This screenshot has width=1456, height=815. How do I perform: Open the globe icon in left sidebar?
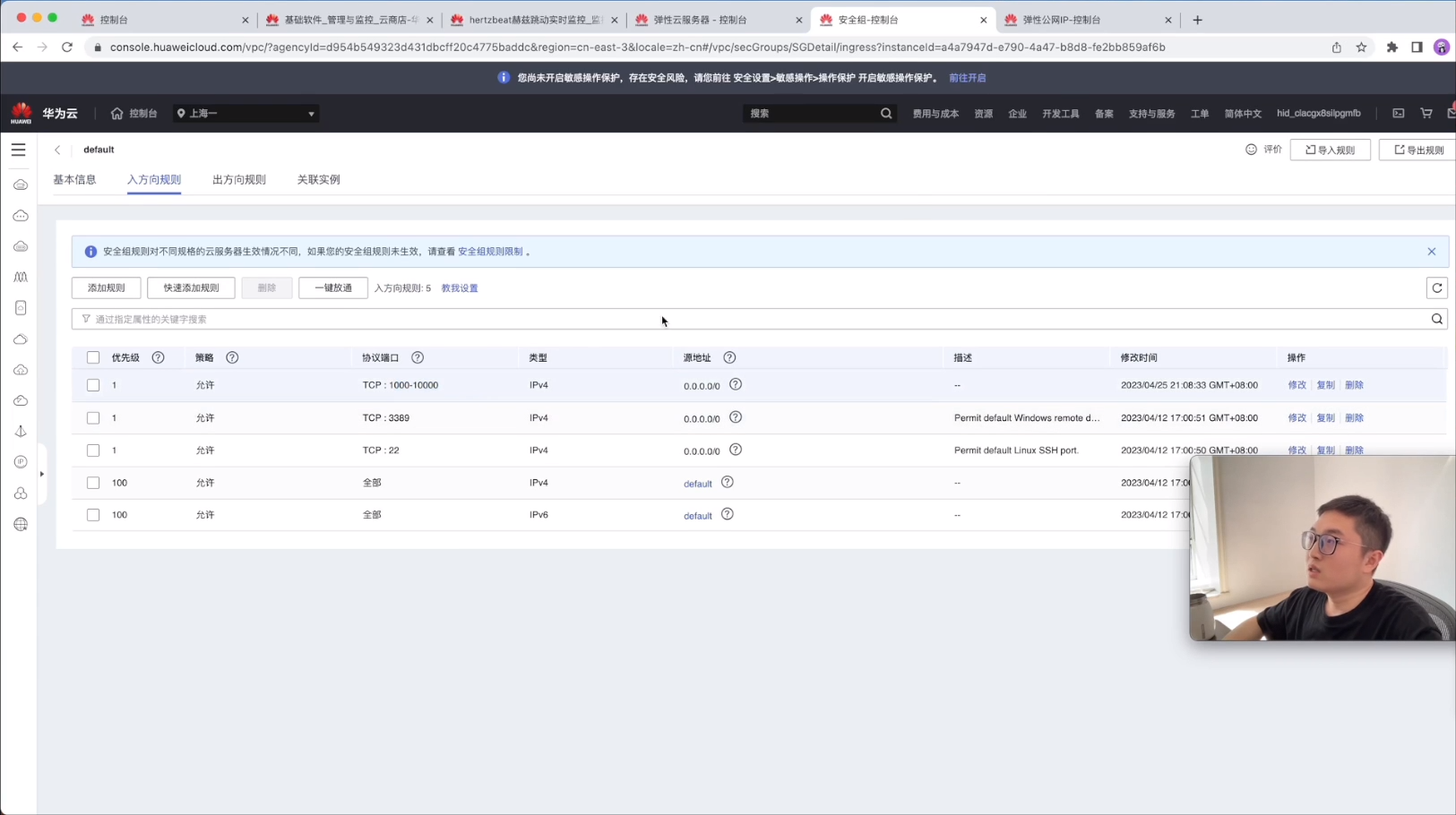(x=21, y=524)
